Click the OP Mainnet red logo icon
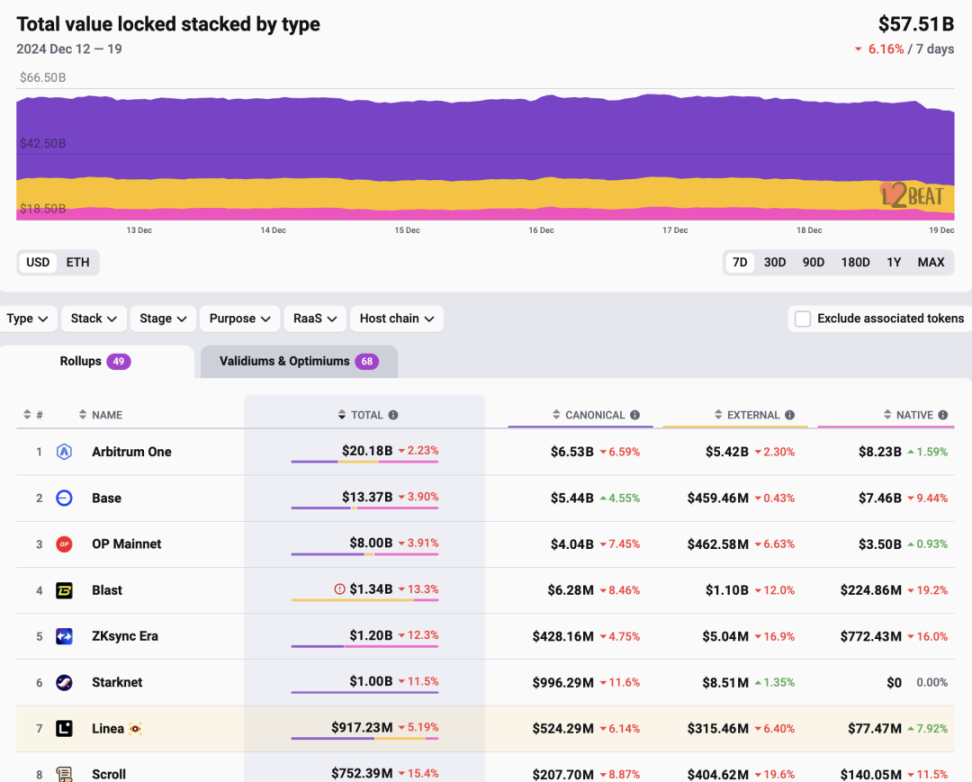972x782 pixels. [x=64, y=544]
